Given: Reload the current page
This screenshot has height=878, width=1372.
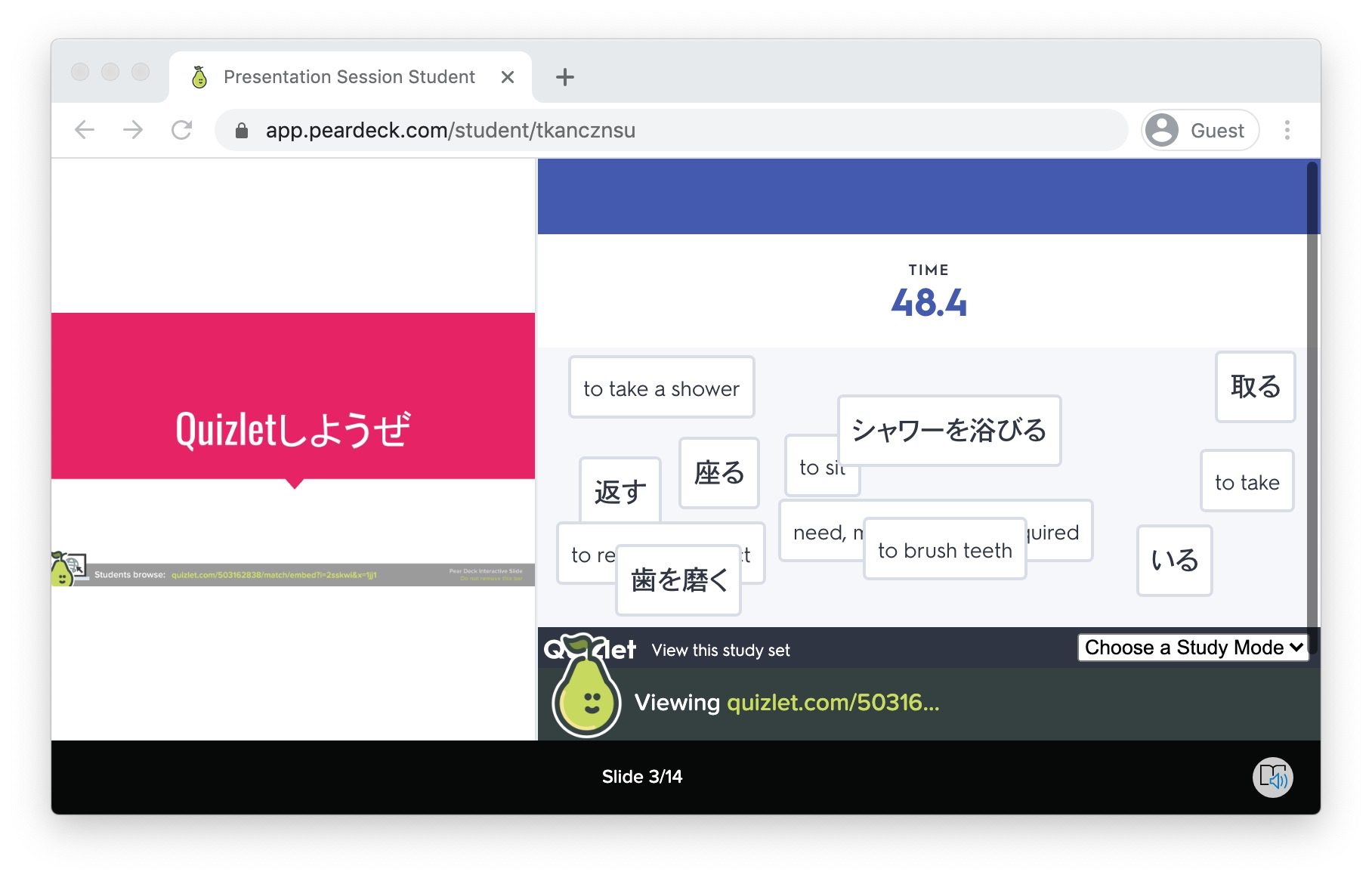Looking at the screenshot, I should tap(181, 130).
